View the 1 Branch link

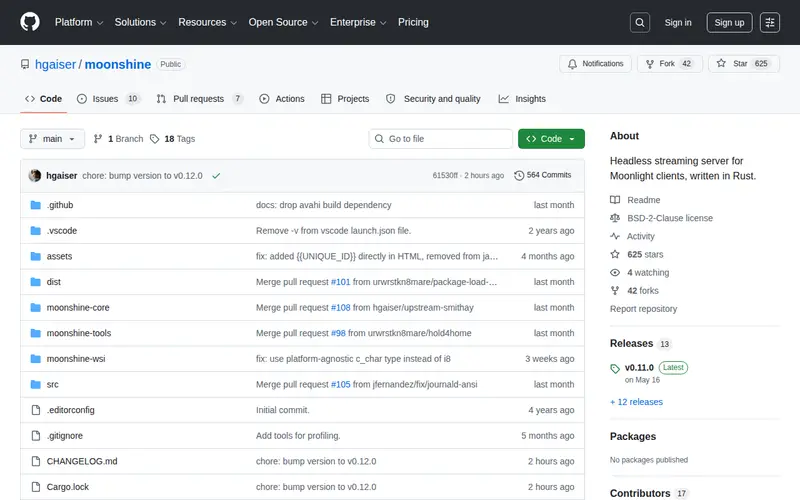point(118,139)
